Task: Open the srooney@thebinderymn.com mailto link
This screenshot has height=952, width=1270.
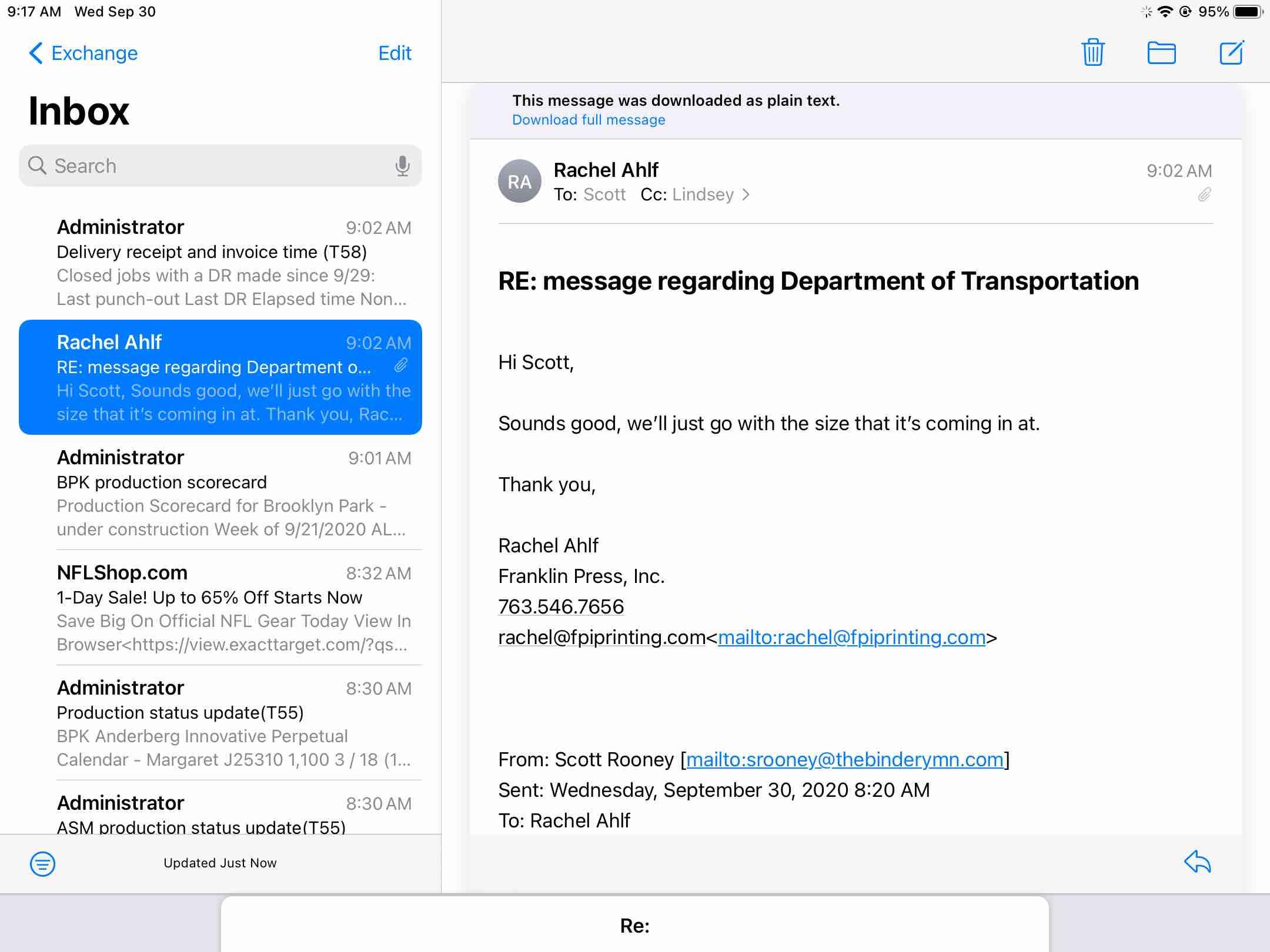Action: [x=844, y=759]
